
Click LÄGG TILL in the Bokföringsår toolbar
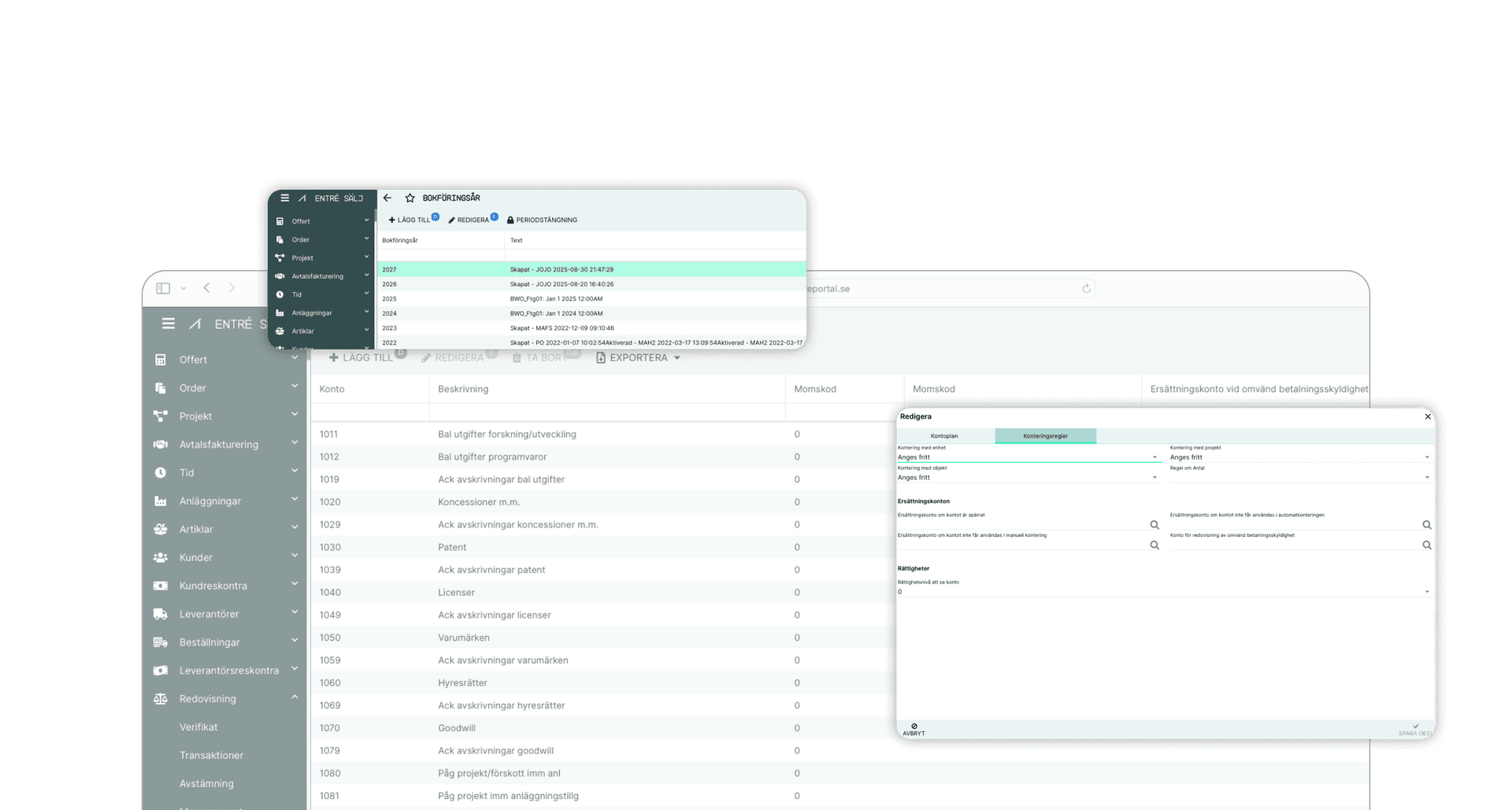pyautogui.click(x=409, y=220)
